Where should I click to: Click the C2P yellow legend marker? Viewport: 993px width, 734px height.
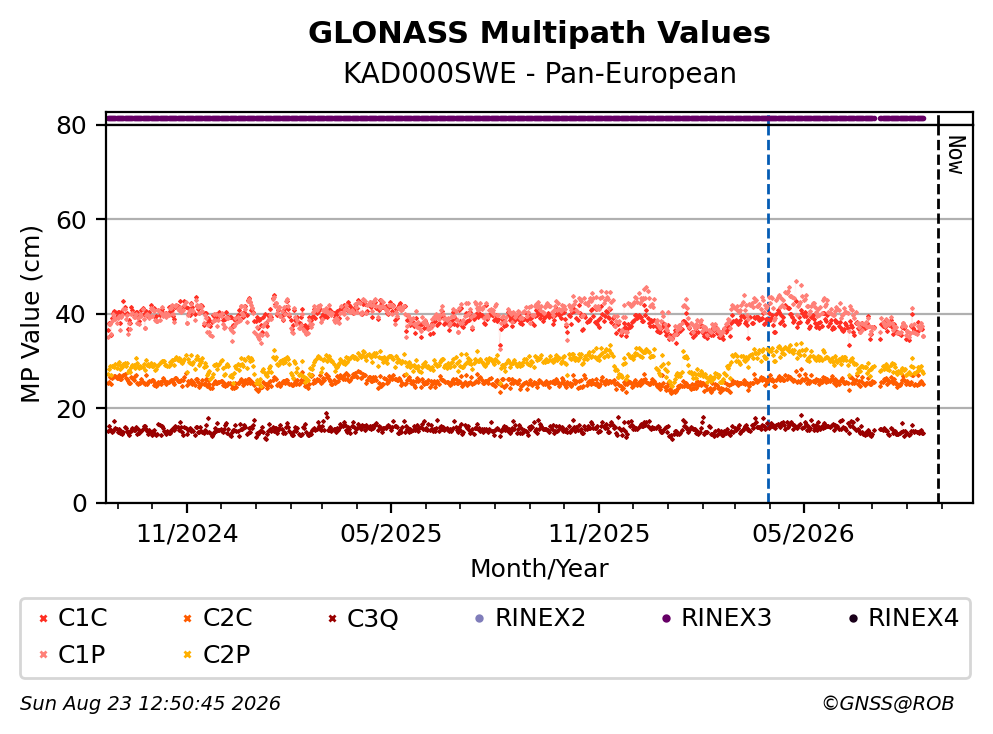click(x=187, y=655)
